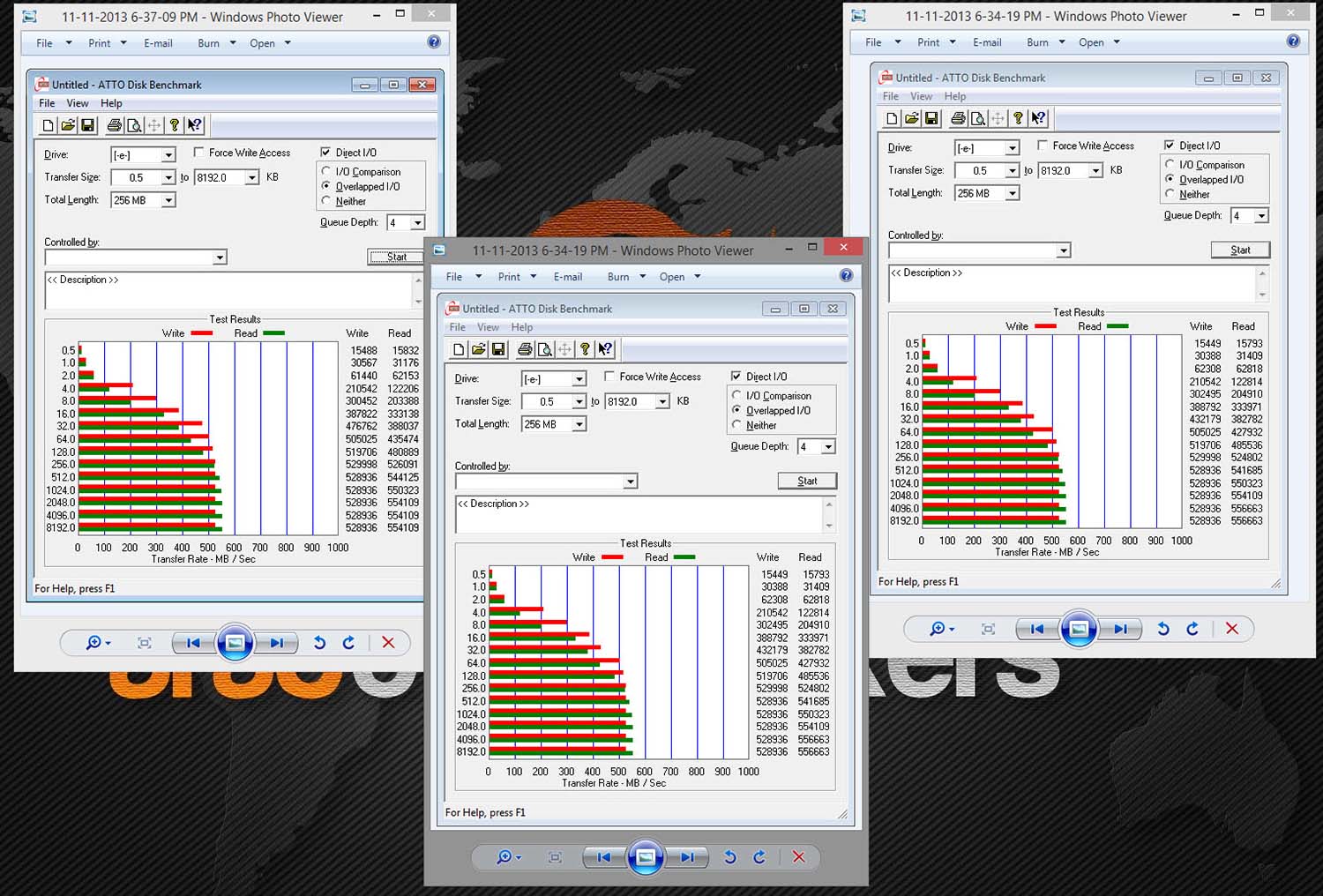Open Burn menu in the 6-37-09 PM viewer
Screen dimensions: 1323x896
(x=217, y=43)
